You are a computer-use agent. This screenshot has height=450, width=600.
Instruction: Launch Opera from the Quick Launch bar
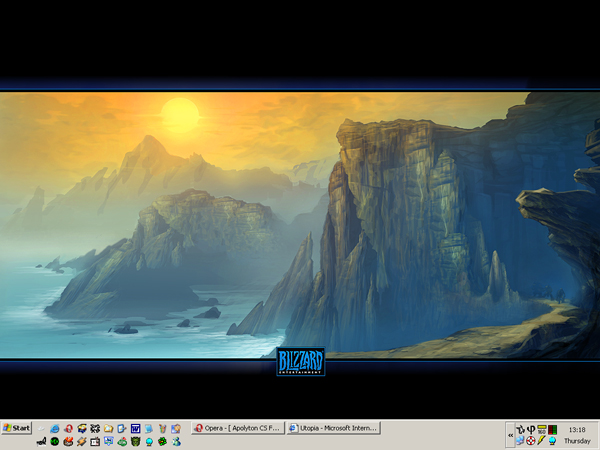pos(68,429)
